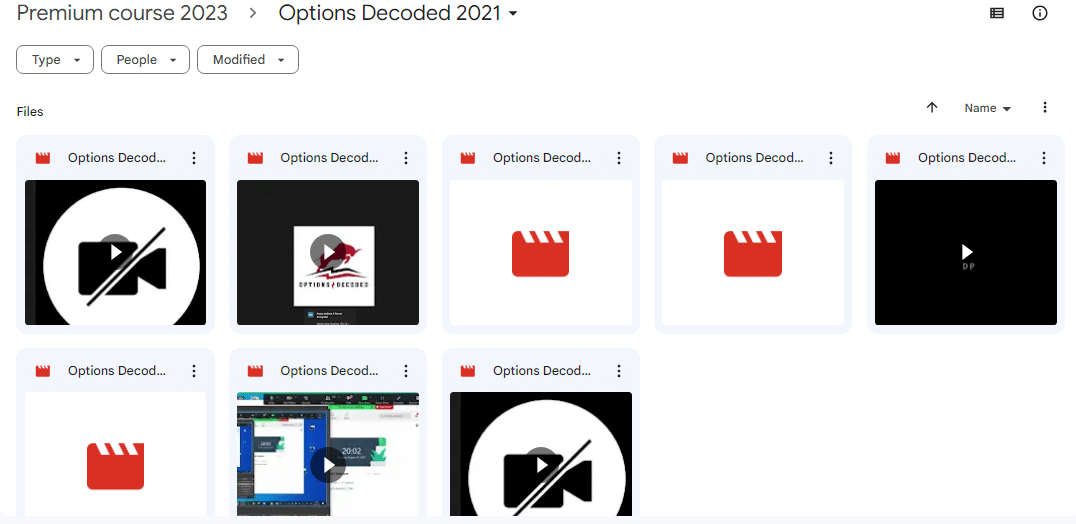Open the Premium course 2023 breadcrumb

[x=122, y=13]
